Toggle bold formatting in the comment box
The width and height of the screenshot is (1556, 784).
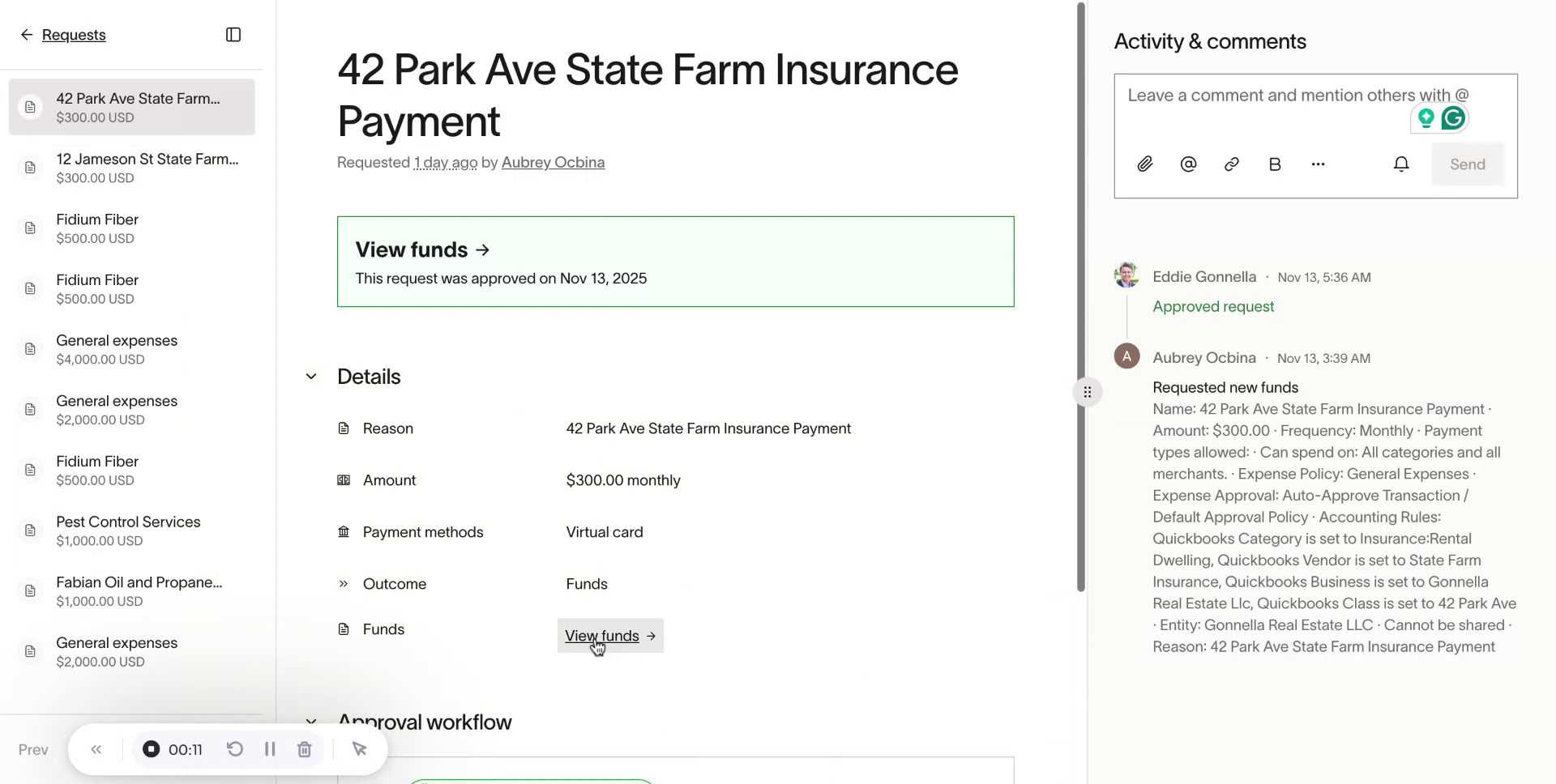point(1274,164)
